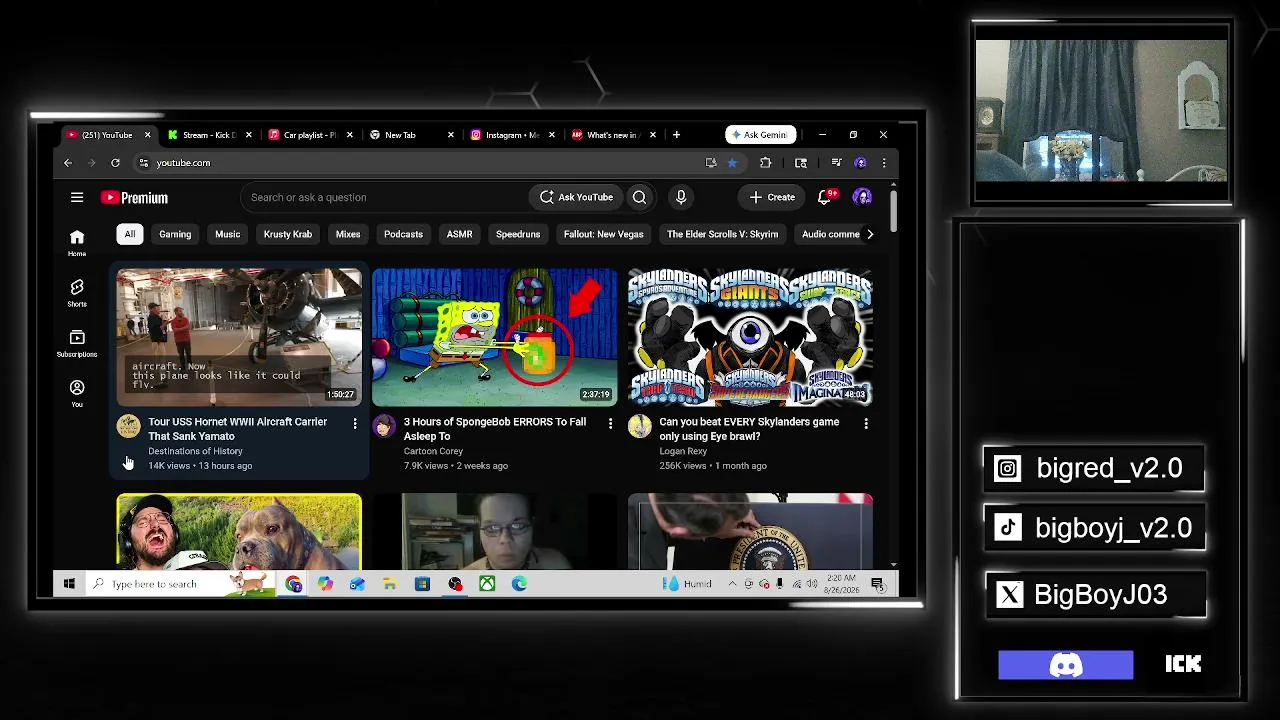Click the magnifier search button on YouTube
The height and width of the screenshot is (720, 1280).
(639, 197)
